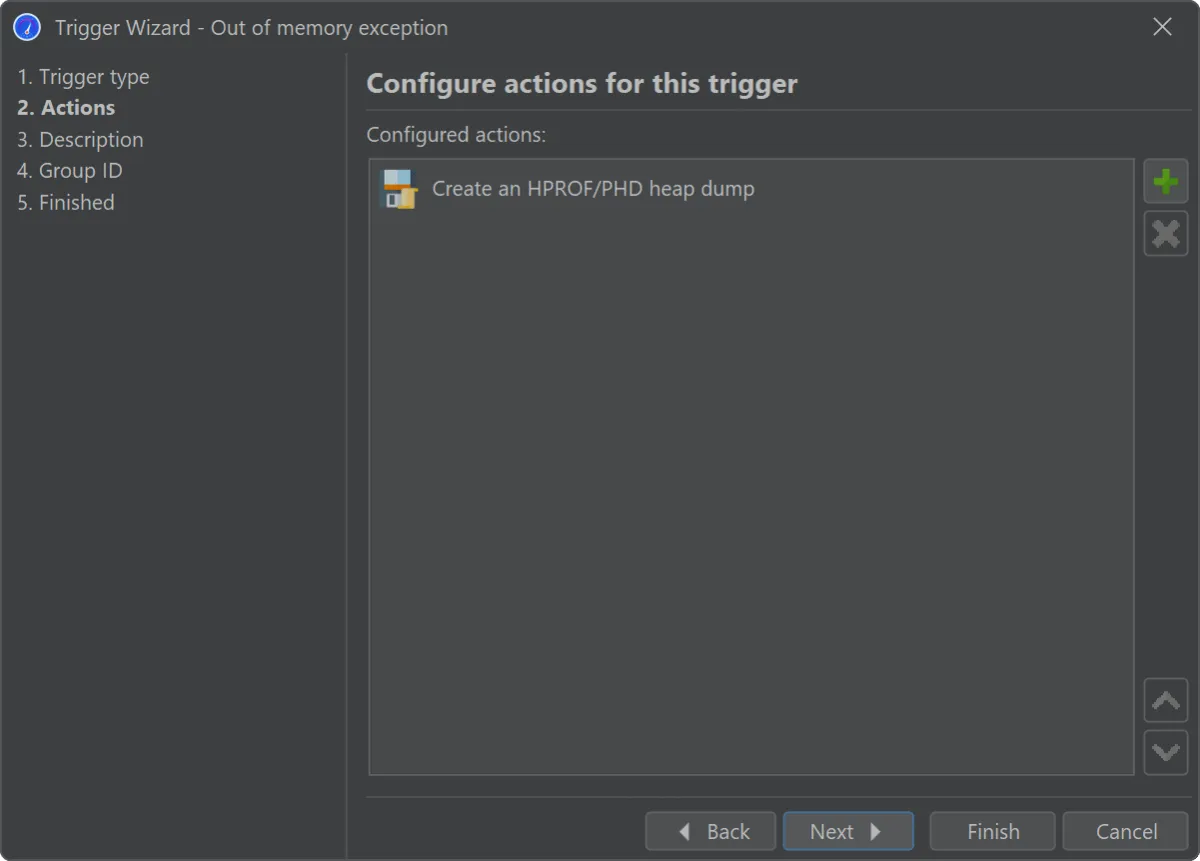Click the green plus add action icon
Viewport: 1200px width, 861px height.
click(x=1166, y=182)
